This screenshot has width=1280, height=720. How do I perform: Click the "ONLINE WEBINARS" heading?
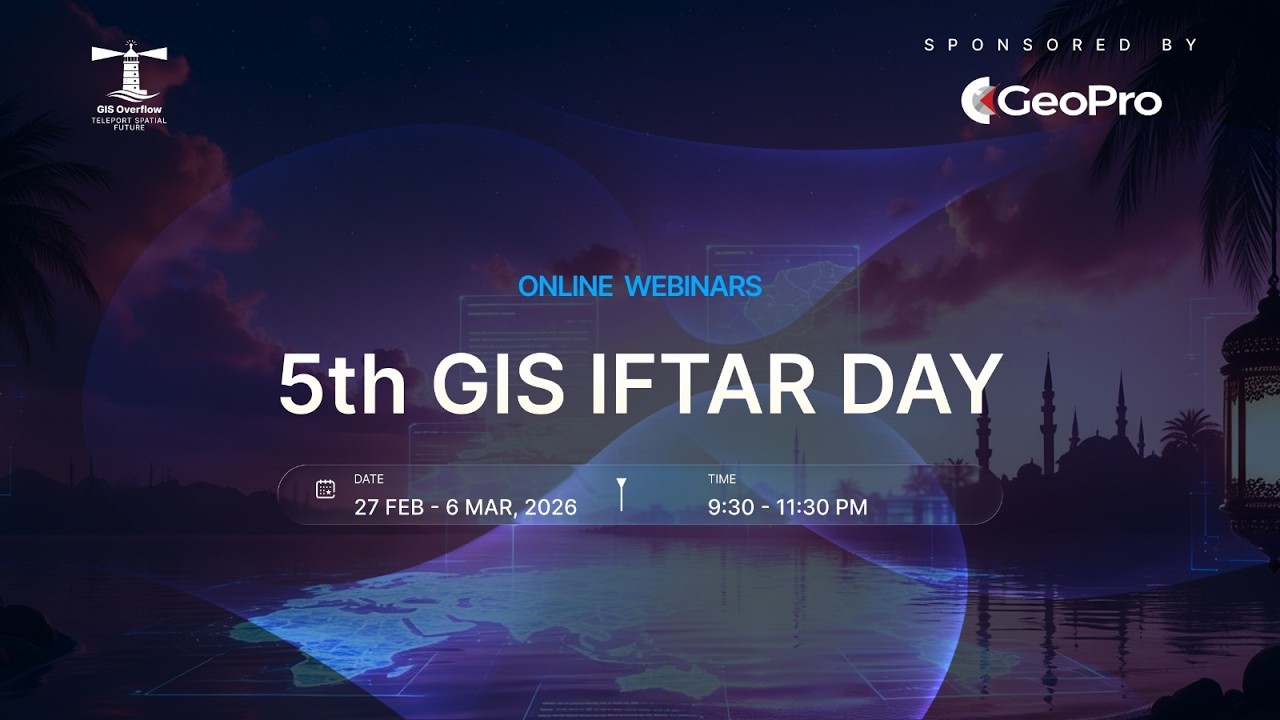point(640,286)
